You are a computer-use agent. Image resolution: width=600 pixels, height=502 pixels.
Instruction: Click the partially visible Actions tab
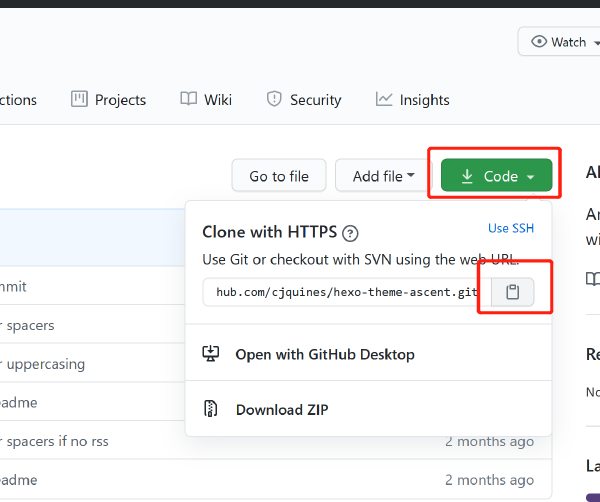[18, 99]
